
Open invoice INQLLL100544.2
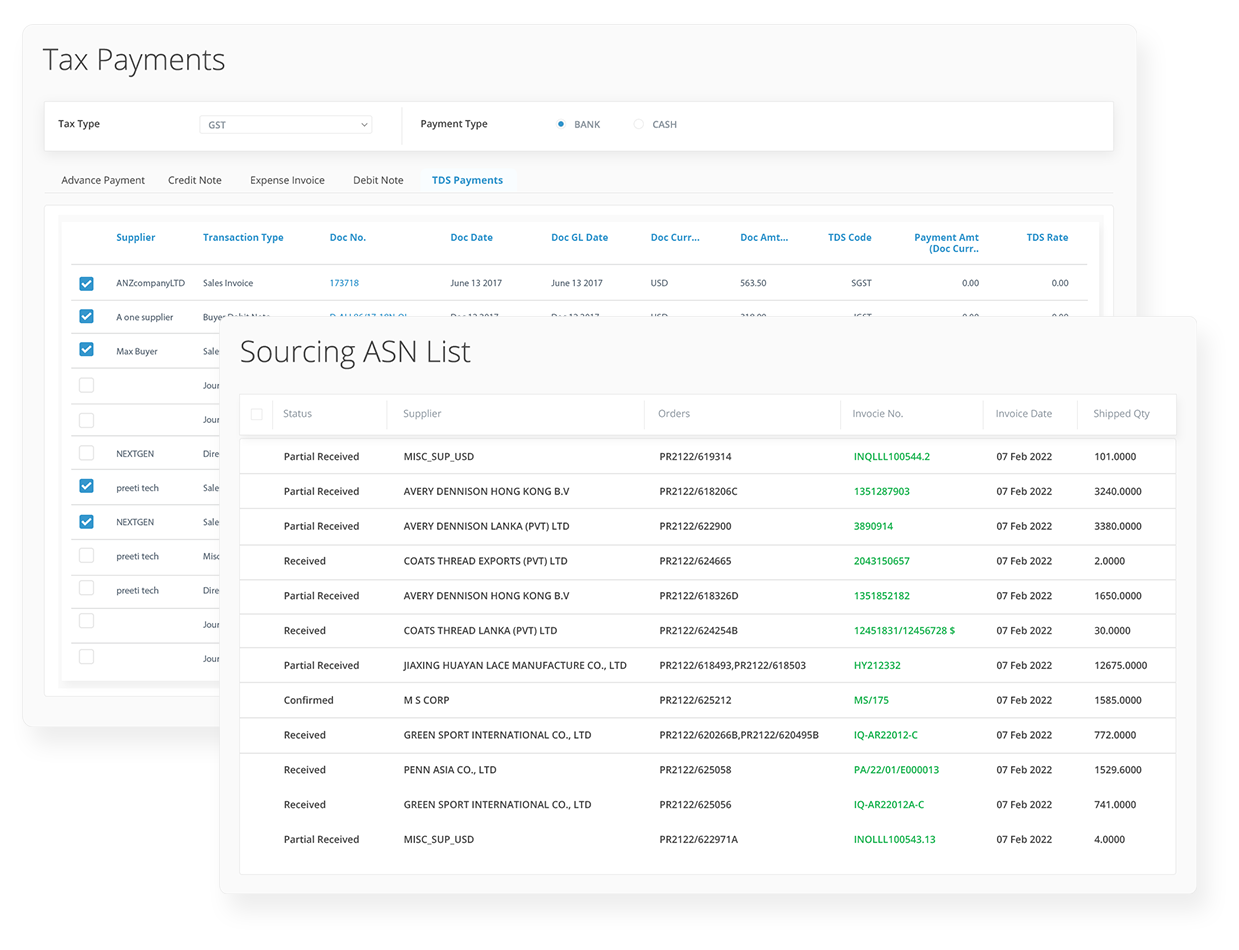[891, 456]
